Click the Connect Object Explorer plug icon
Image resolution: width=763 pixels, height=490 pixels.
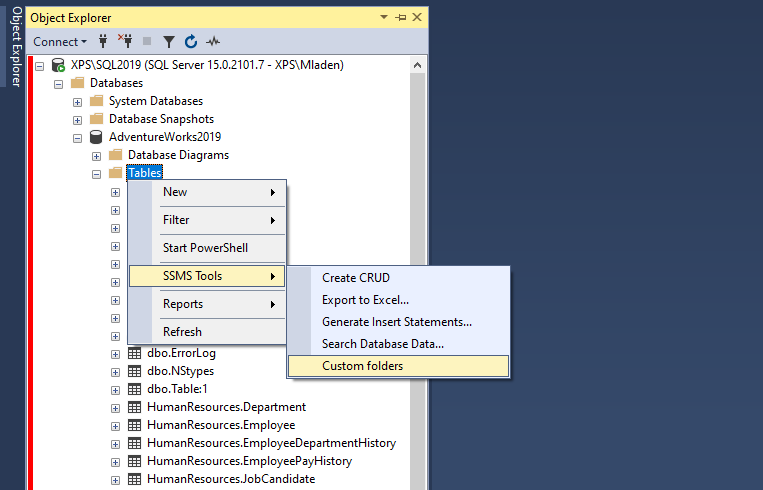[103, 41]
